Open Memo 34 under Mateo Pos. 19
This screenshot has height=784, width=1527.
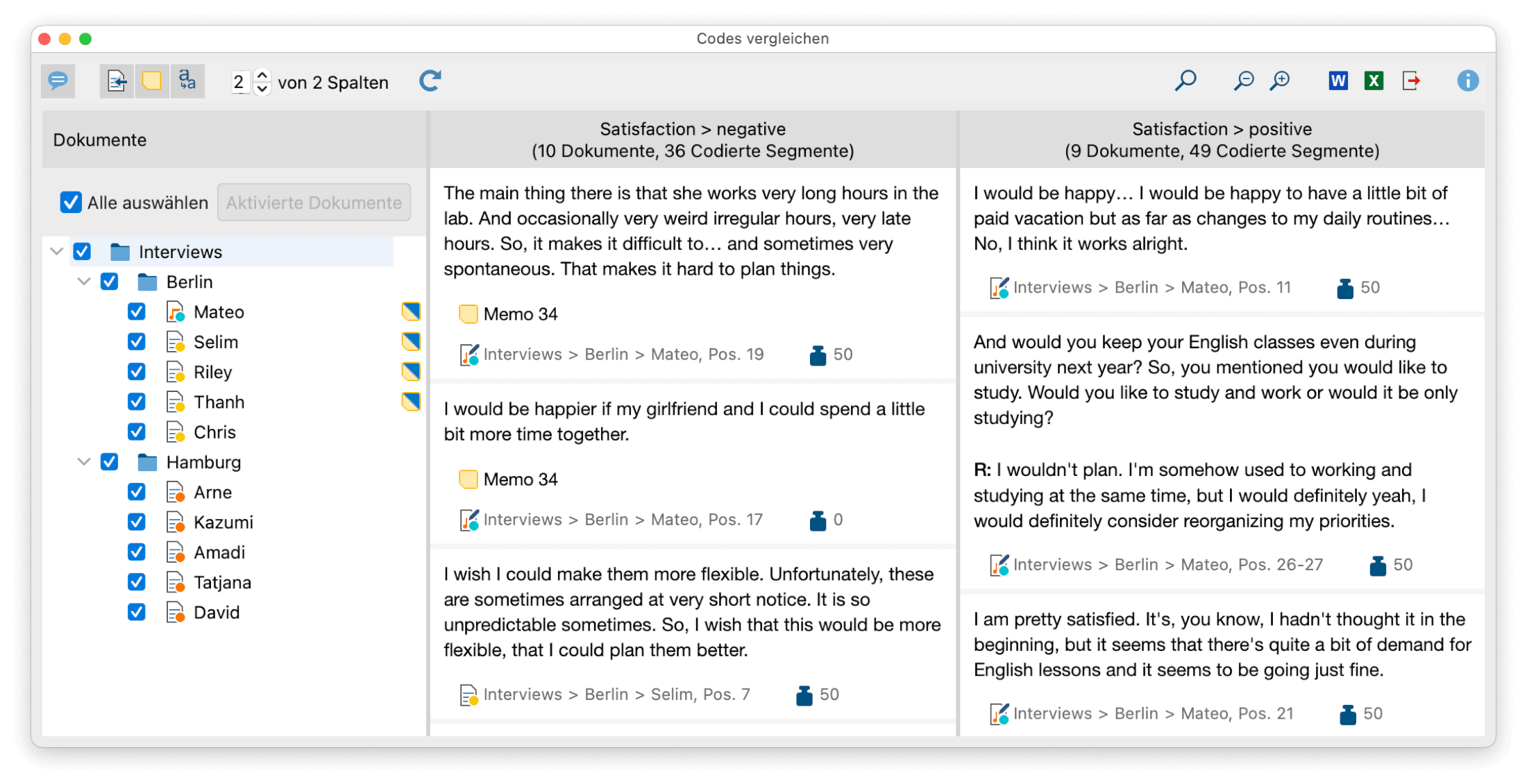(520, 314)
